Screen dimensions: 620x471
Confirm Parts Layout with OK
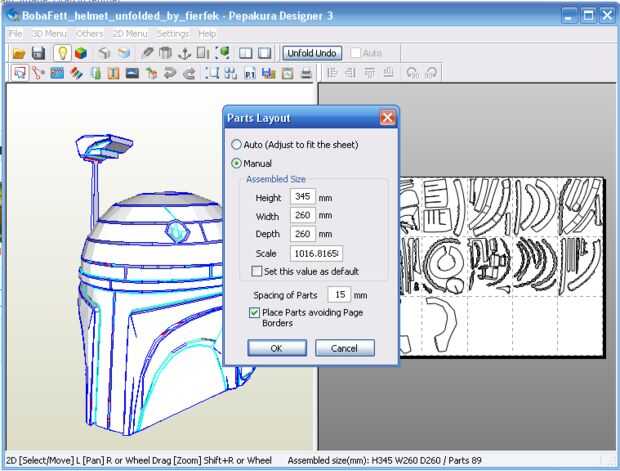(x=277, y=348)
